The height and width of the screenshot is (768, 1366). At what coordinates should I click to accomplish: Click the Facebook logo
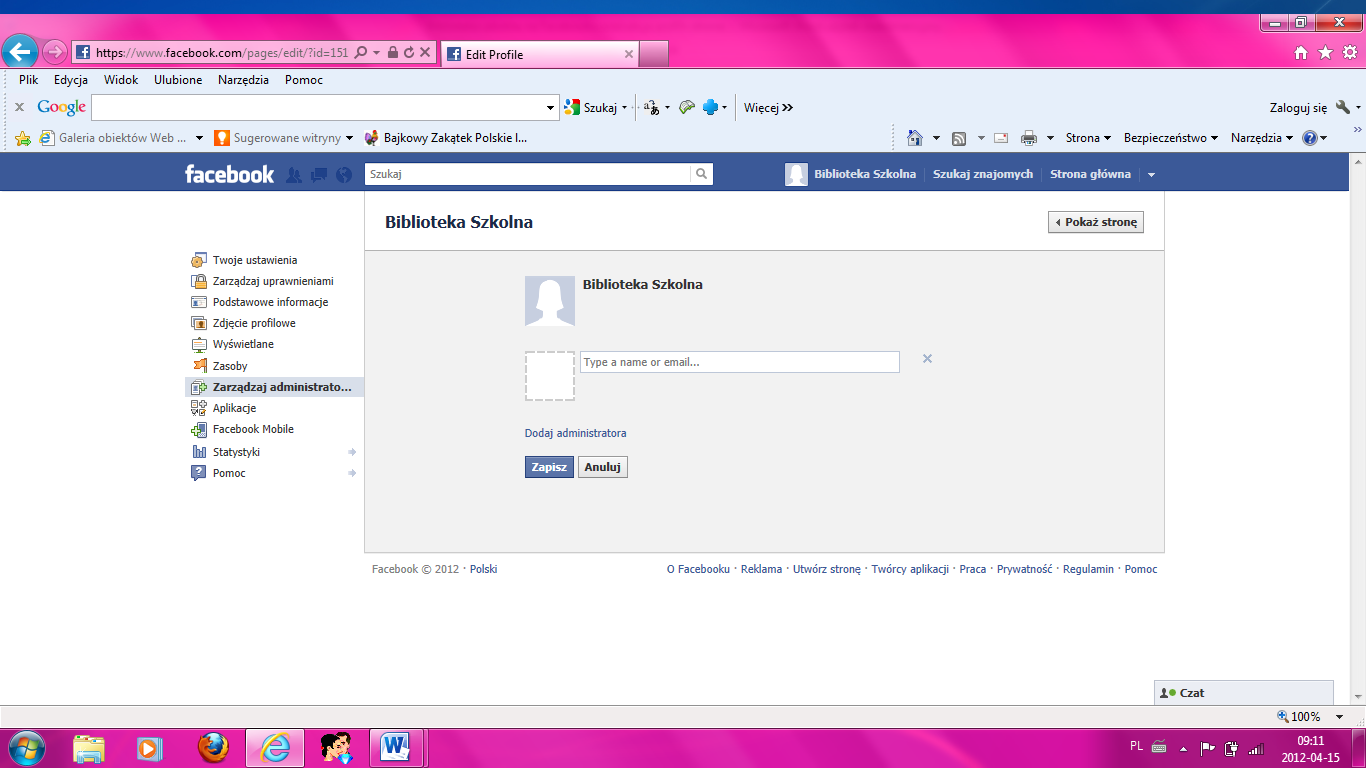point(229,174)
